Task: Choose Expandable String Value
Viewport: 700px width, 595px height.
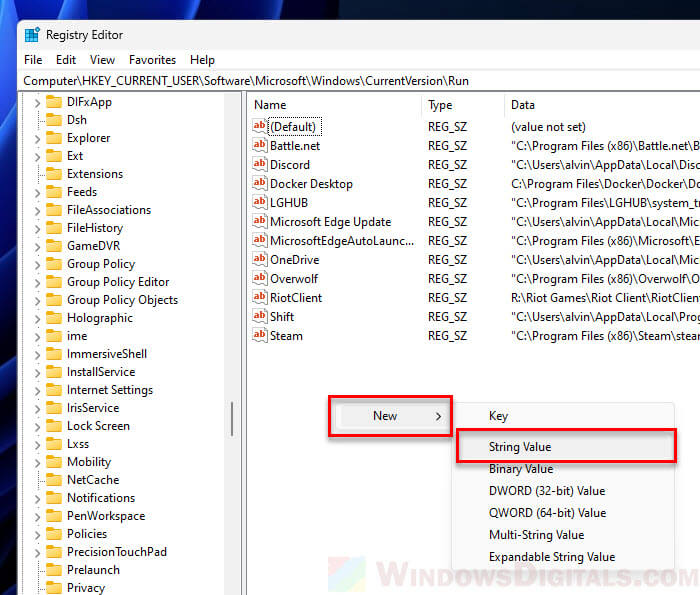Action: [563, 557]
